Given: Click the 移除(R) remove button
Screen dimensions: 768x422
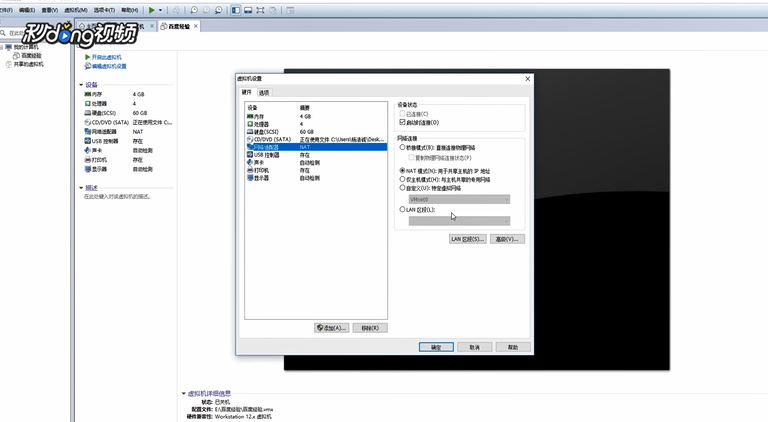Looking at the screenshot, I should (370, 328).
